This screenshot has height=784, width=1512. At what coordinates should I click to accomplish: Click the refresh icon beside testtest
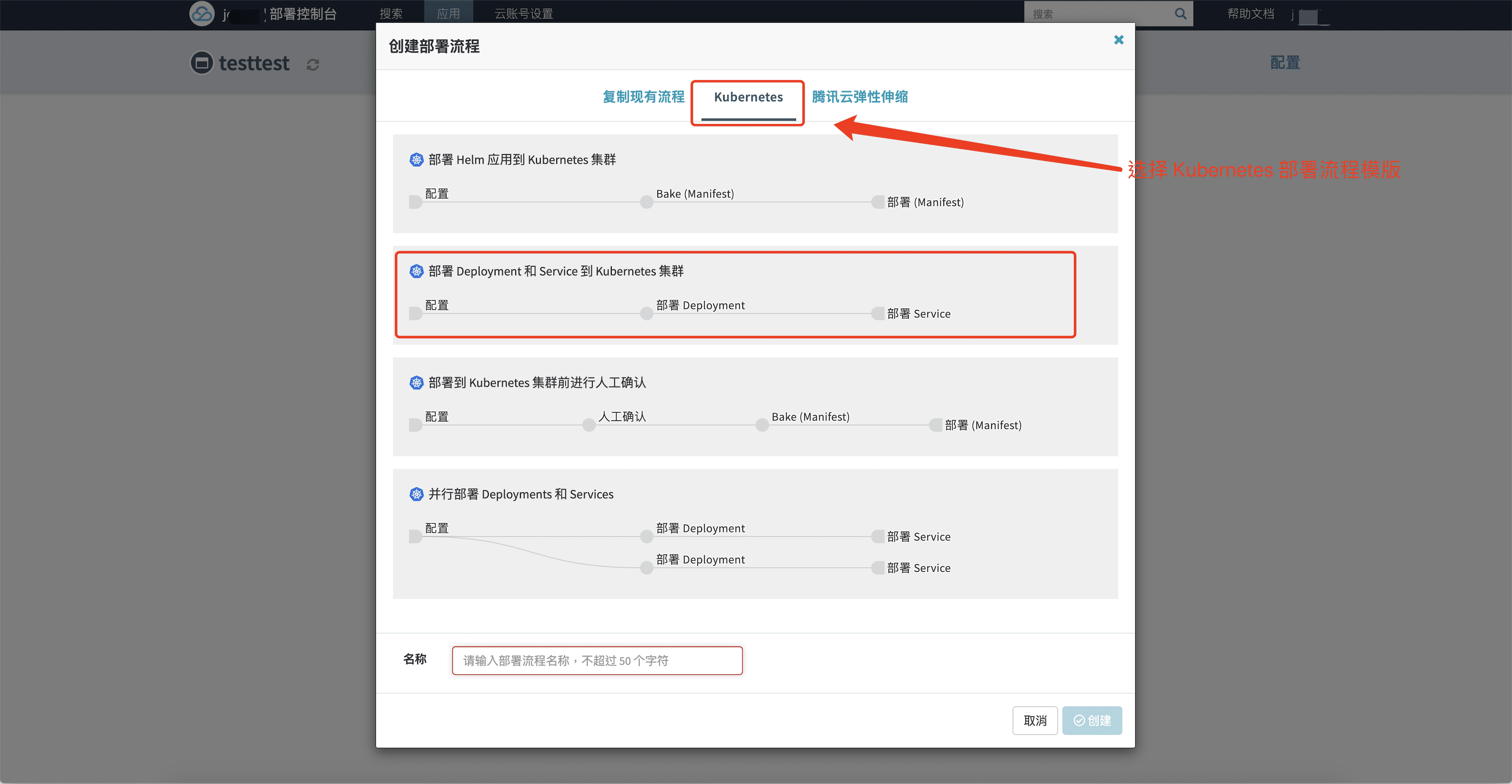(x=313, y=65)
